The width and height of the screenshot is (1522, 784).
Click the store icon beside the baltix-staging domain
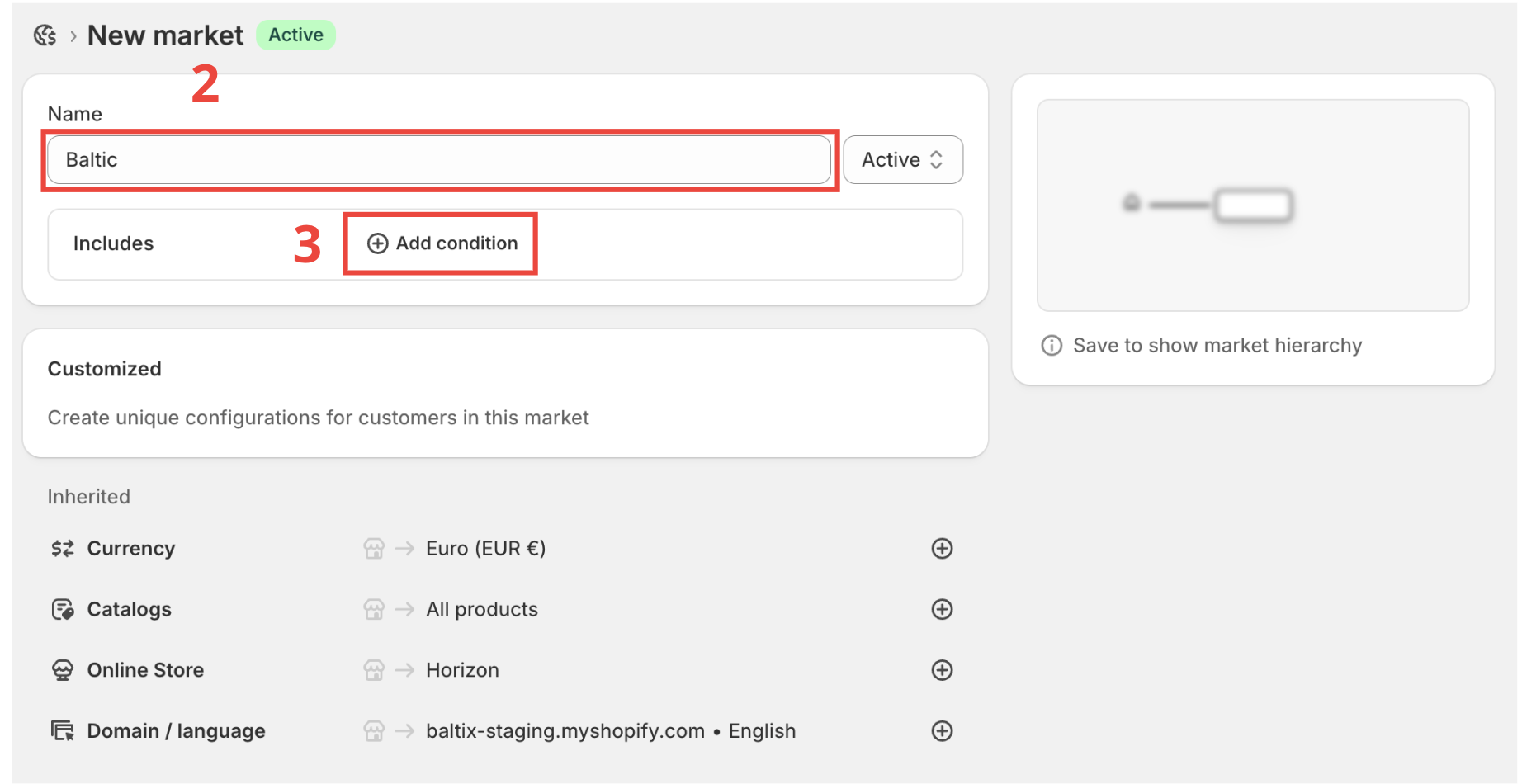pos(376,730)
